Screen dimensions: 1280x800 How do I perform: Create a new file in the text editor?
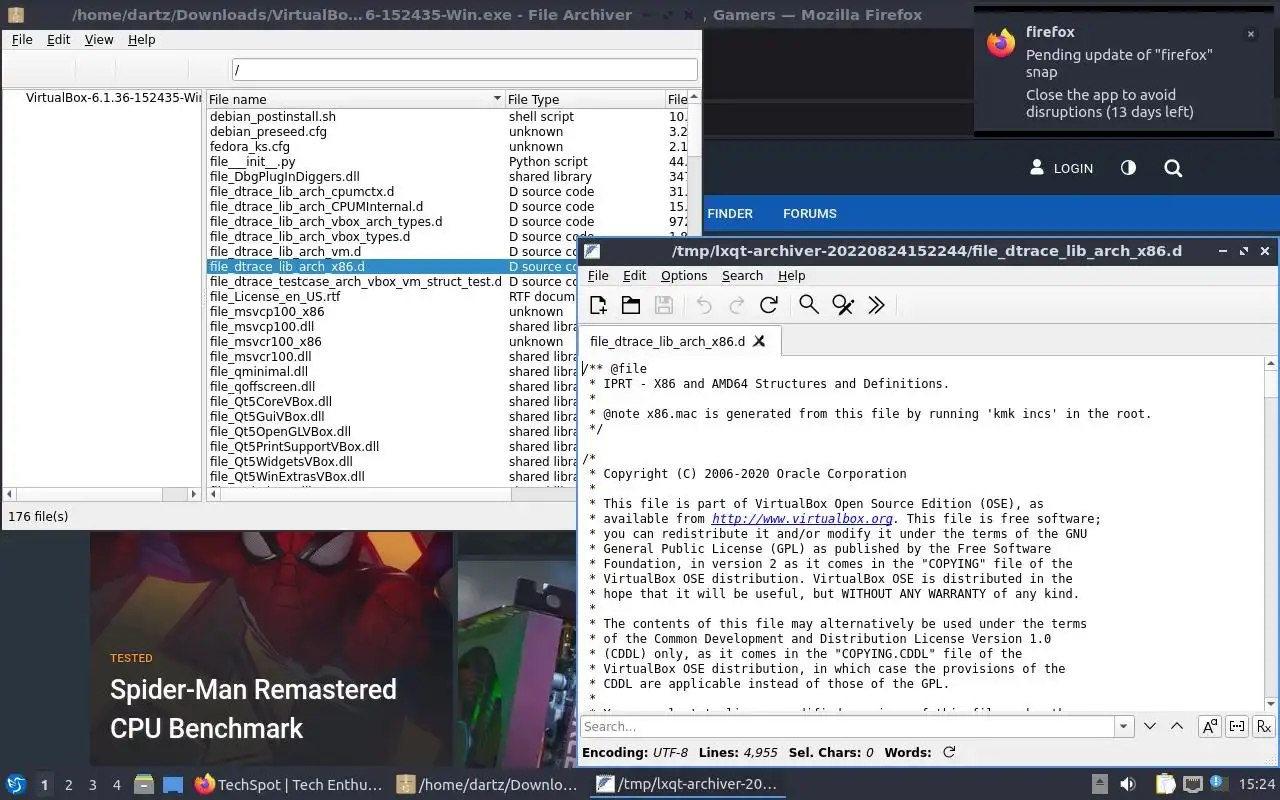(598, 306)
